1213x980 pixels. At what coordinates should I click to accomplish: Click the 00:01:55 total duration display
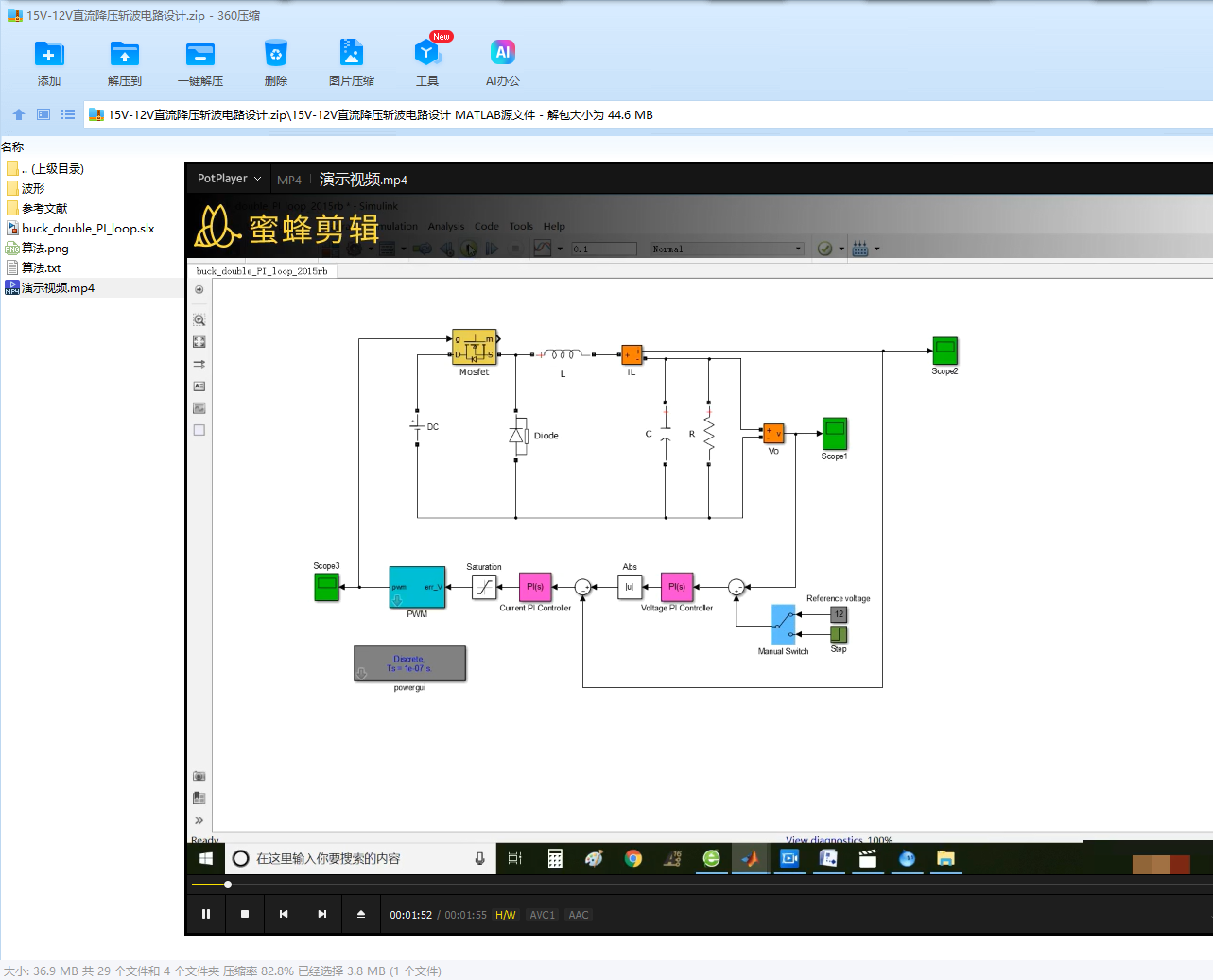coord(465,915)
